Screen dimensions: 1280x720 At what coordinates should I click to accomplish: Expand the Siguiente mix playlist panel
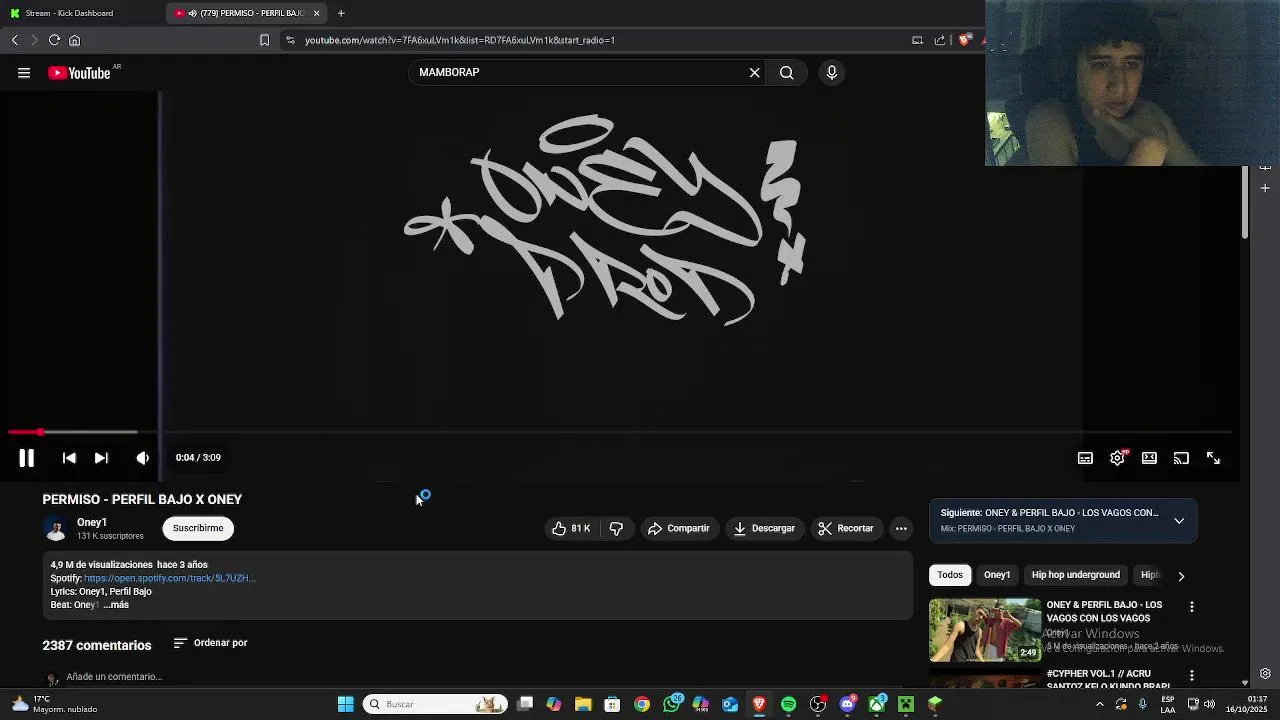[x=1179, y=521]
